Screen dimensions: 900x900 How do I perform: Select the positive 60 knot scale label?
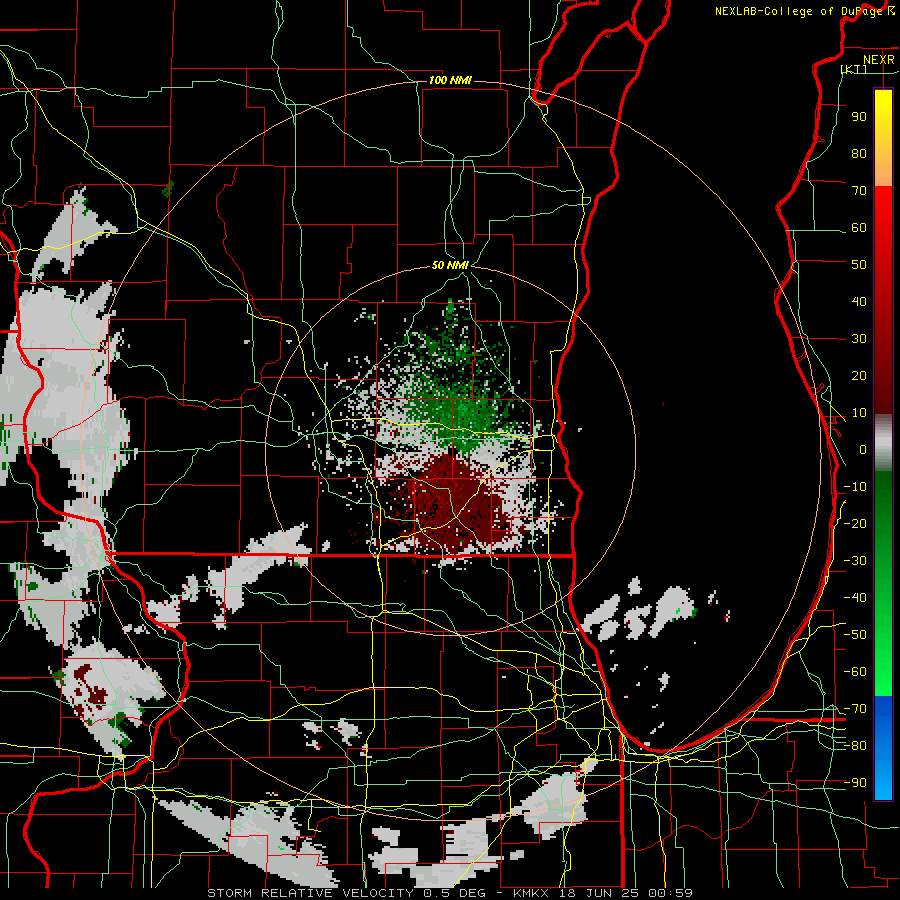coord(859,228)
